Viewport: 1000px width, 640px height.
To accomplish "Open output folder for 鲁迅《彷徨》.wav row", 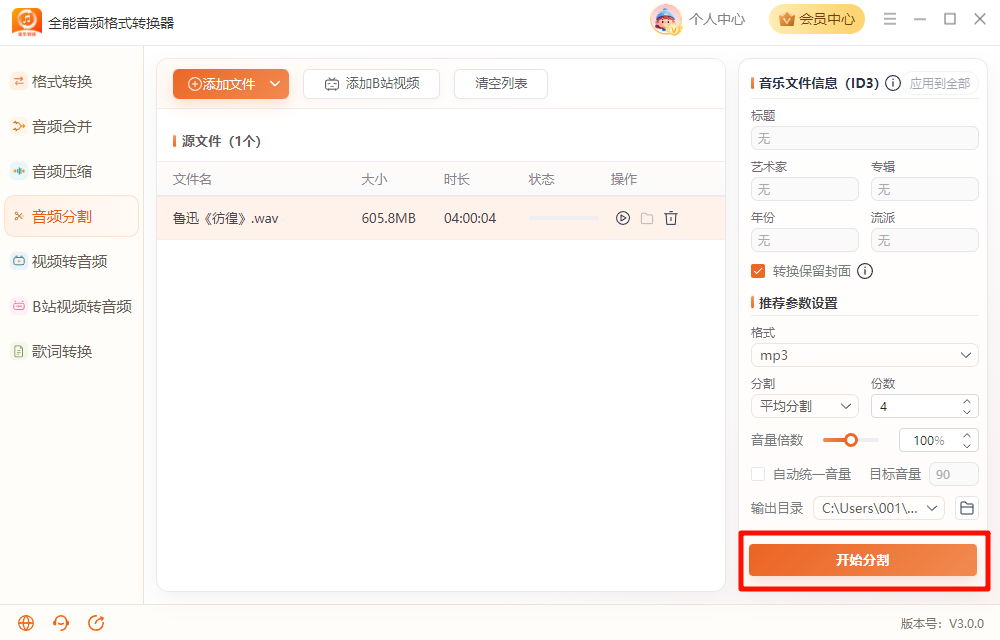I will pos(647,218).
